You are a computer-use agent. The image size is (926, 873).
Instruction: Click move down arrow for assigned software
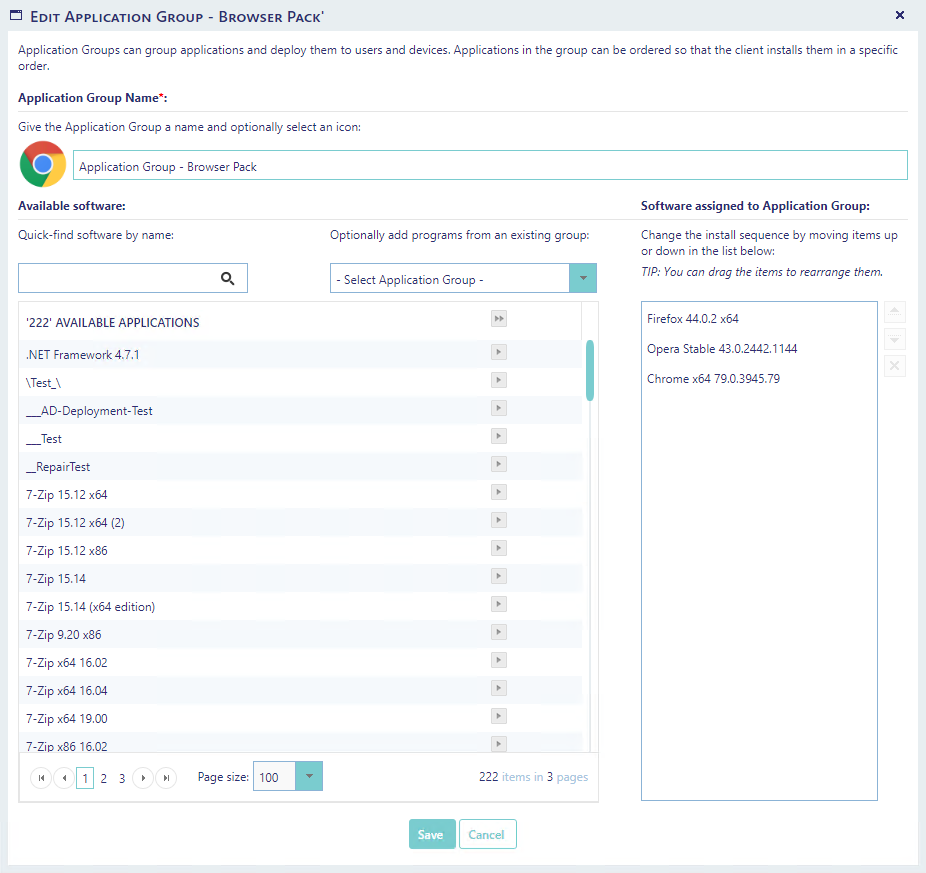pyautogui.click(x=895, y=339)
